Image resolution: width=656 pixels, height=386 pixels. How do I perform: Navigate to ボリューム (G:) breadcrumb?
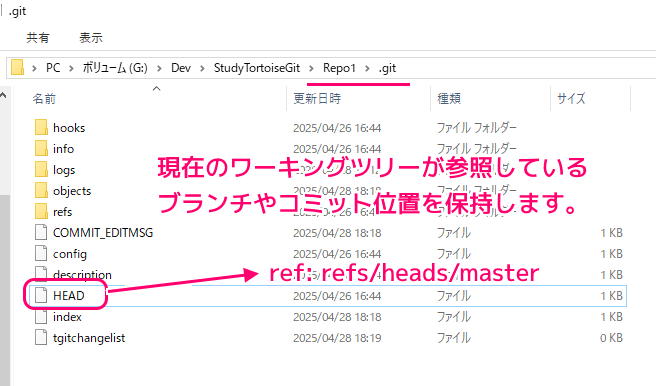click(115, 68)
